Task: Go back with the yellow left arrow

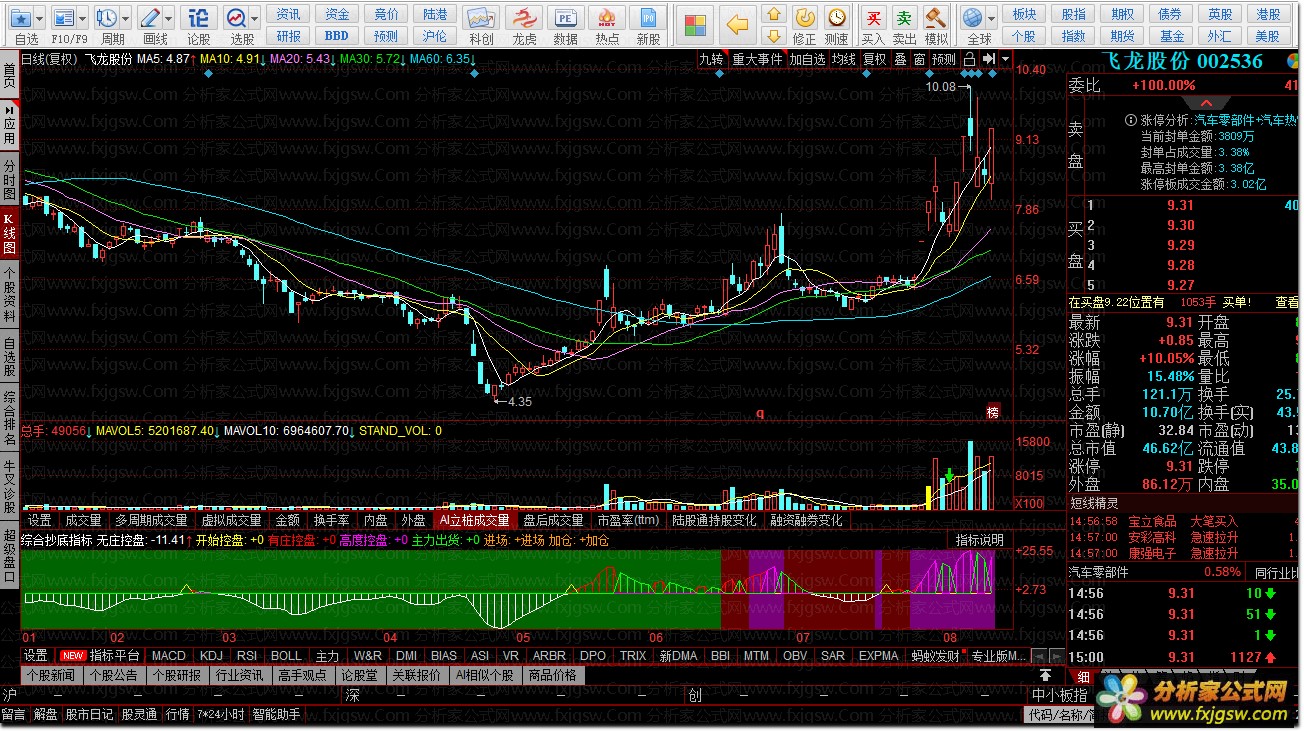Action: pyautogui.click(x=737, y=24)
